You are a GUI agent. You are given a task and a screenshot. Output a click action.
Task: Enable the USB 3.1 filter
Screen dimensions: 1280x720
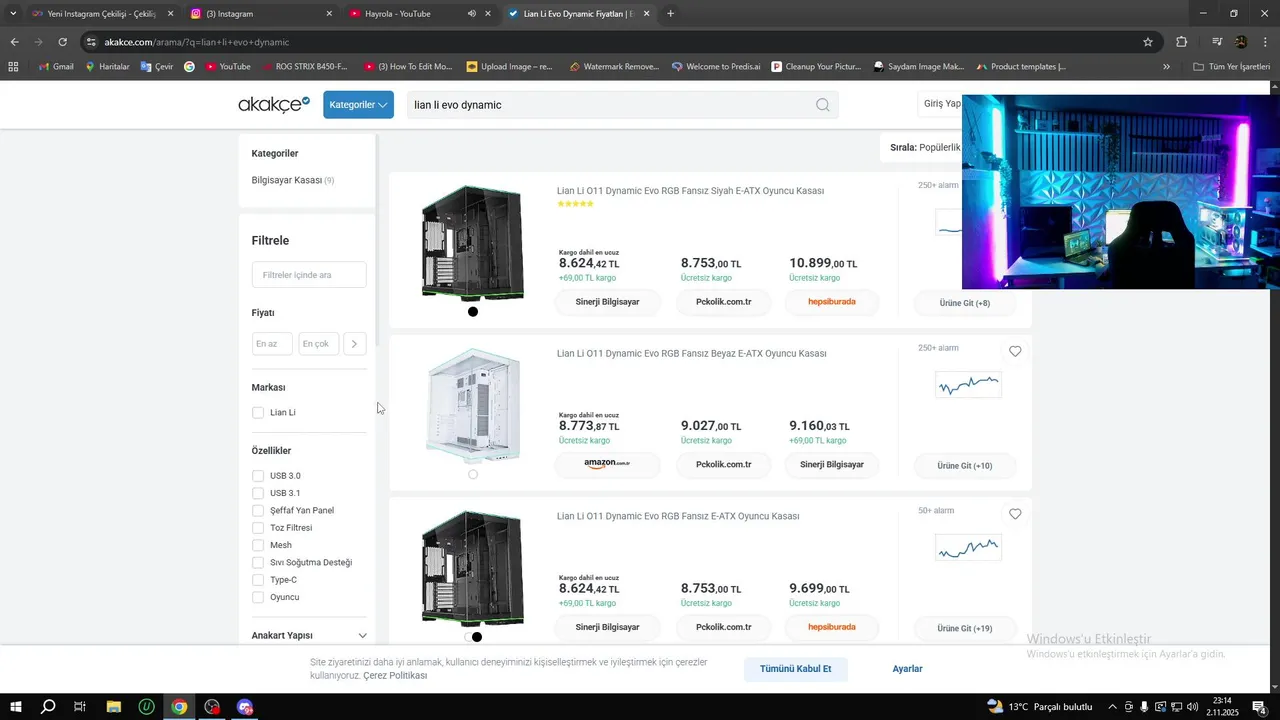pos(258,493)
